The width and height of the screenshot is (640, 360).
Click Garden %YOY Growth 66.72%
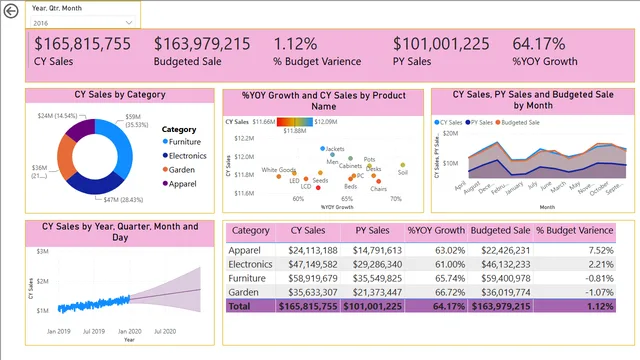coord(450,292)
